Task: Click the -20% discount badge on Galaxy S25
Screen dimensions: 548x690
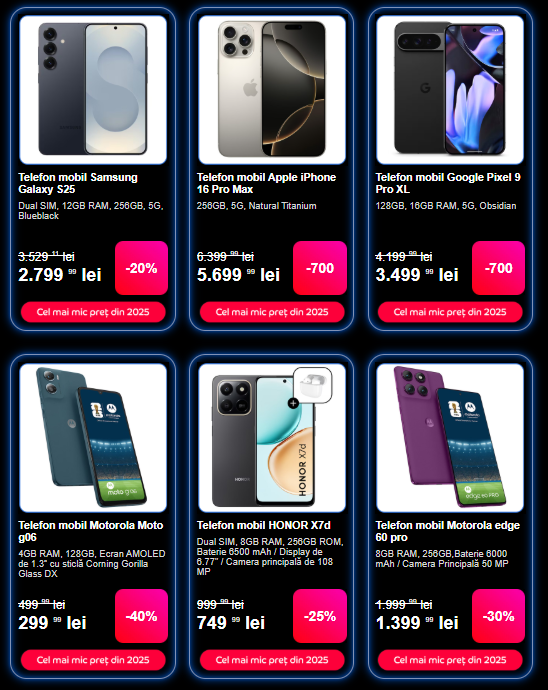Action: pyautogui.click(x=141, y=268)
